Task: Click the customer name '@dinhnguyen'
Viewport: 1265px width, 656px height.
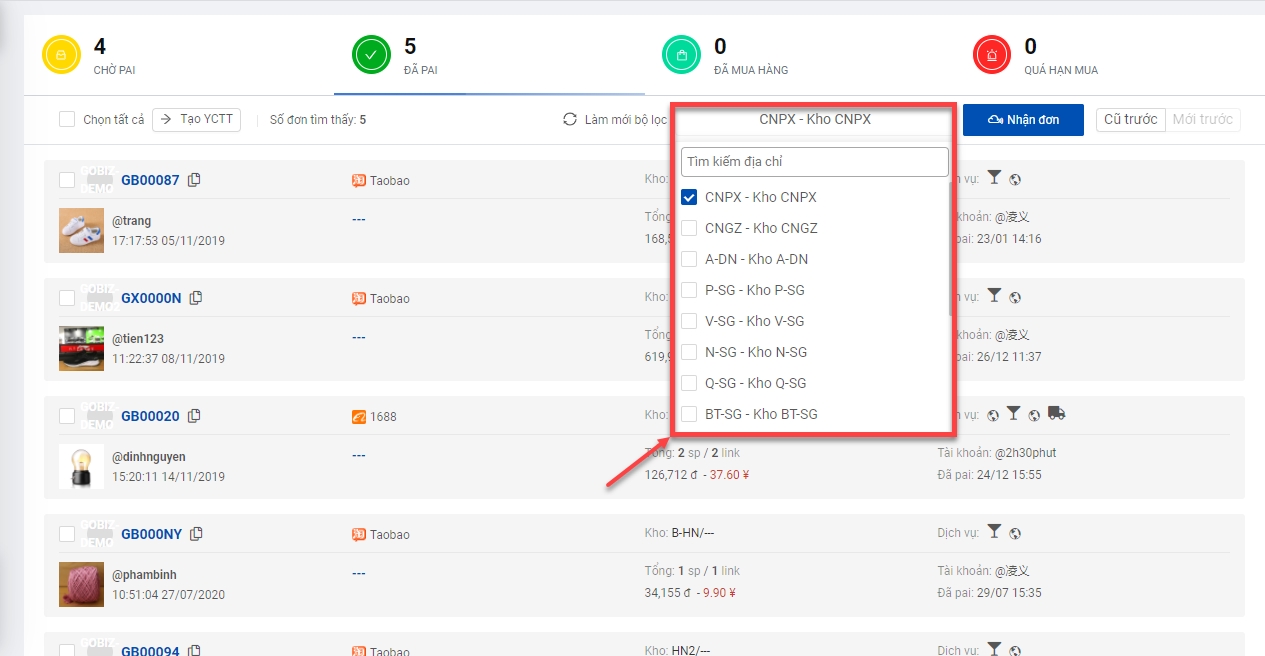Action: tap(149, 457)
